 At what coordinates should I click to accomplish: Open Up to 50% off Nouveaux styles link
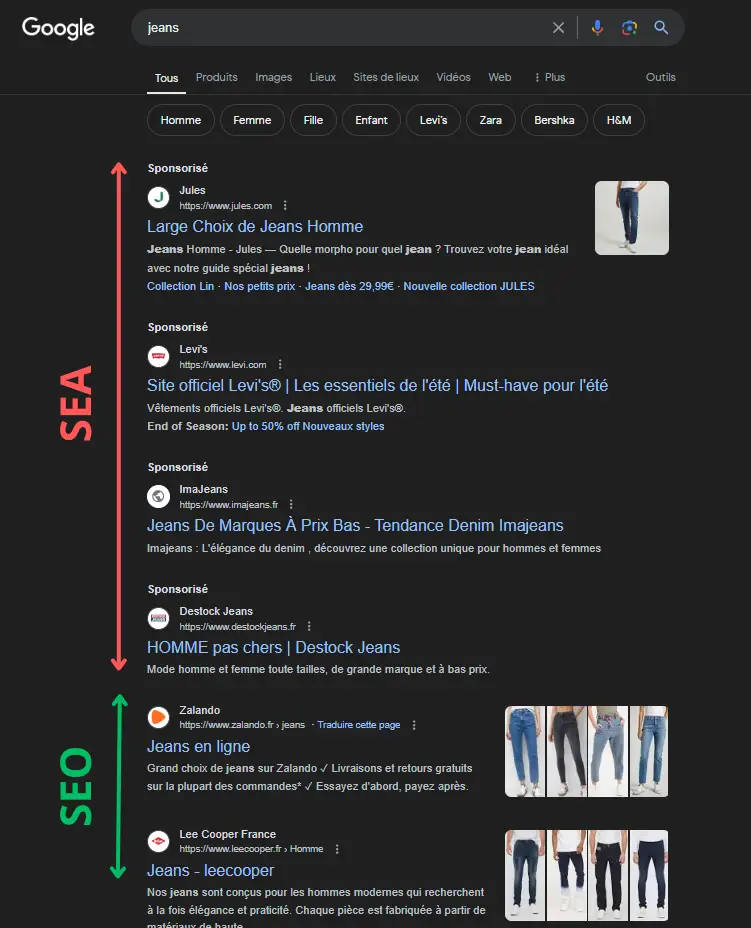[308, 426]
